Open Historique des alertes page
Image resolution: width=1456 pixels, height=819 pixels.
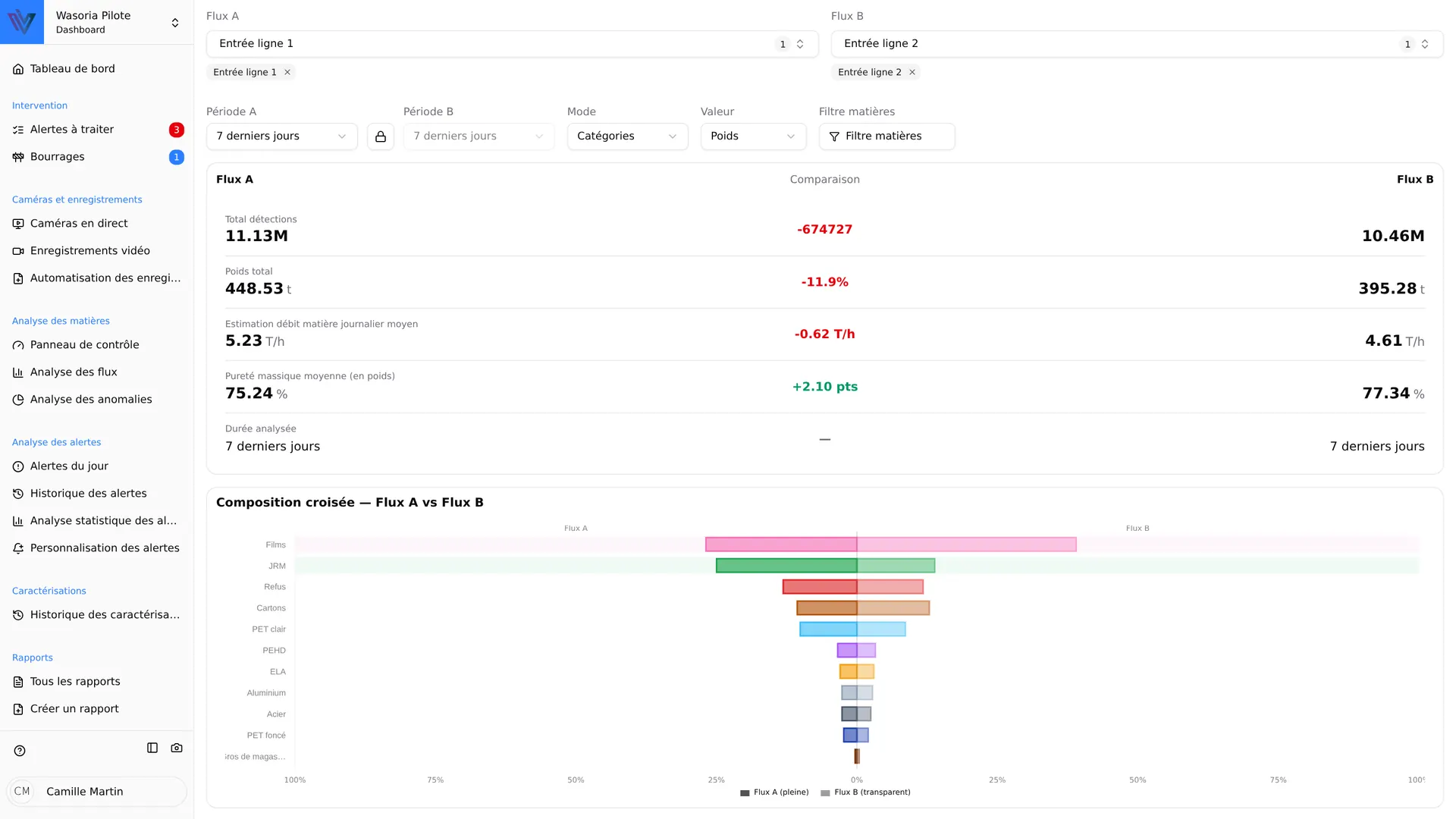(97, 494)
